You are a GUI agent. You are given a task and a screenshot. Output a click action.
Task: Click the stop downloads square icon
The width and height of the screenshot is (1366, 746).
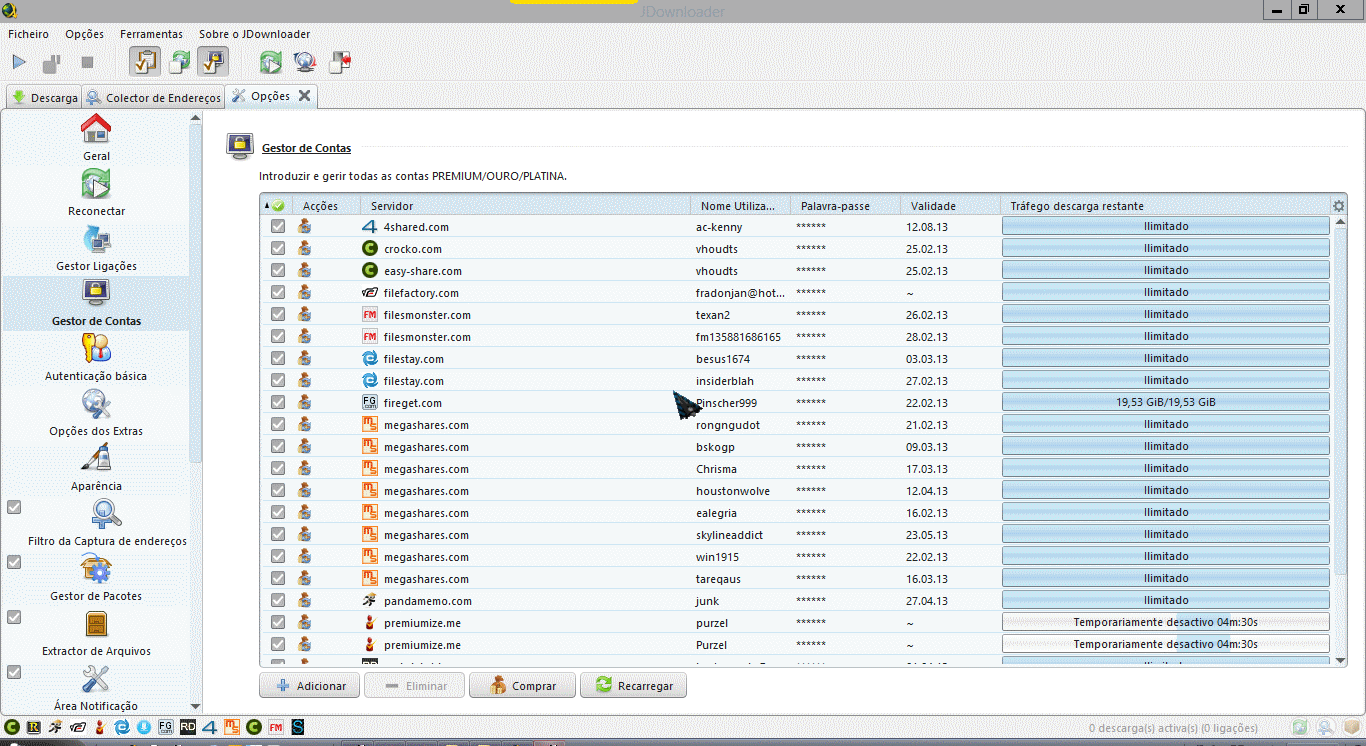[87, 62]
